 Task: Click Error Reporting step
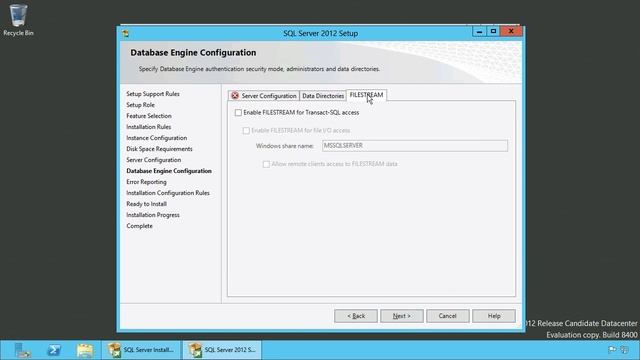(x=146, y=182)
